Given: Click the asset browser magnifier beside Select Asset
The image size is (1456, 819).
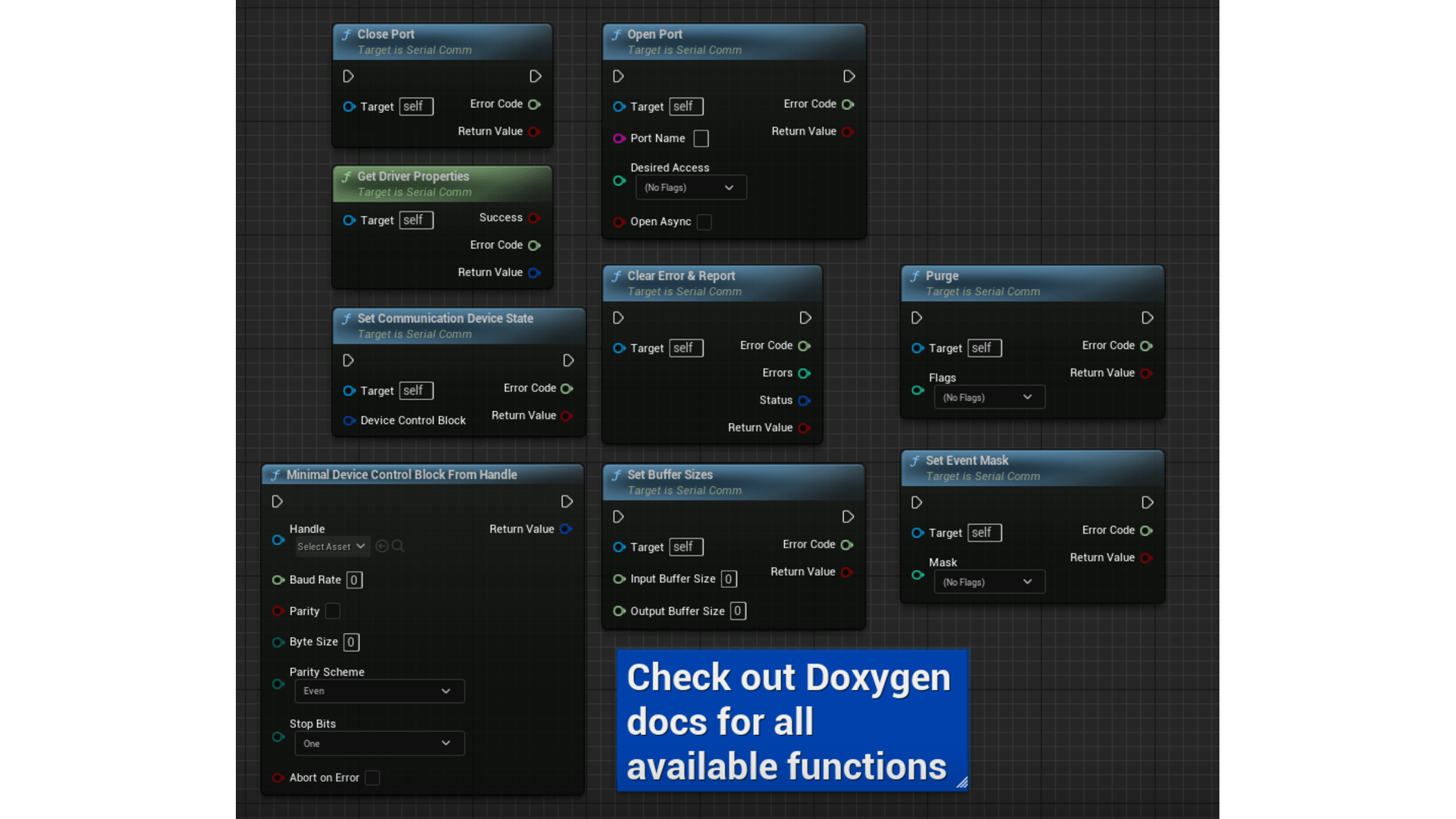Looking at the screenshot, I should (x=397, y=545).
